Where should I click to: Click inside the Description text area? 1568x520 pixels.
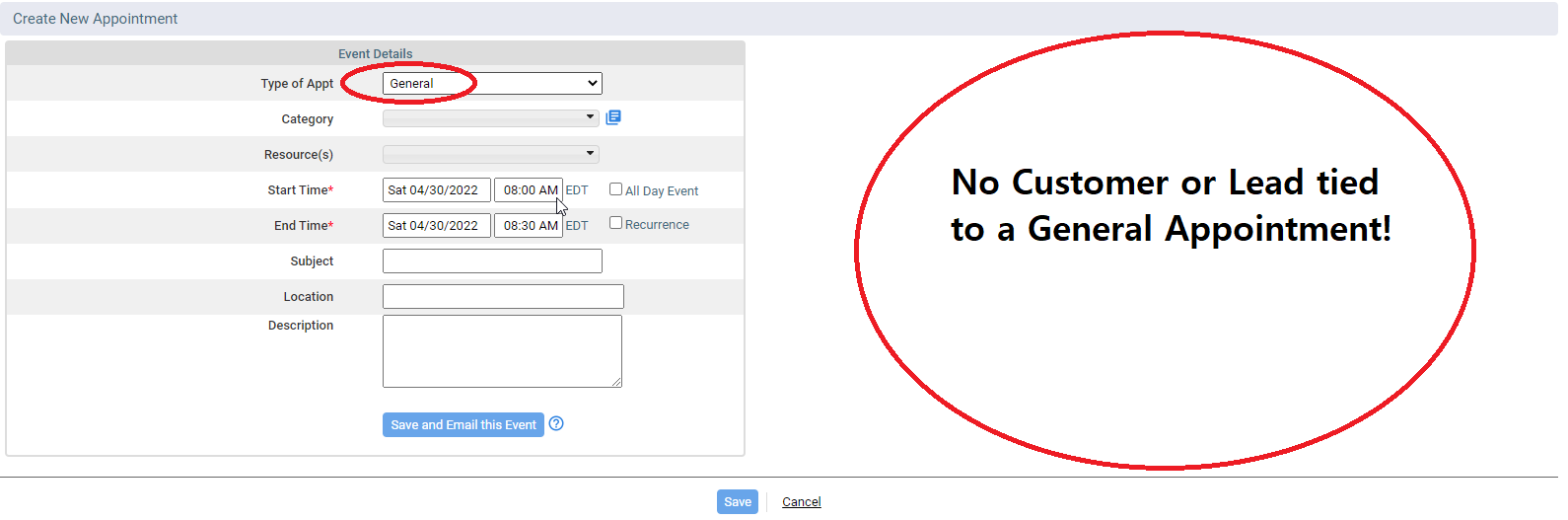pyautogui.click(x=502, y=351)
